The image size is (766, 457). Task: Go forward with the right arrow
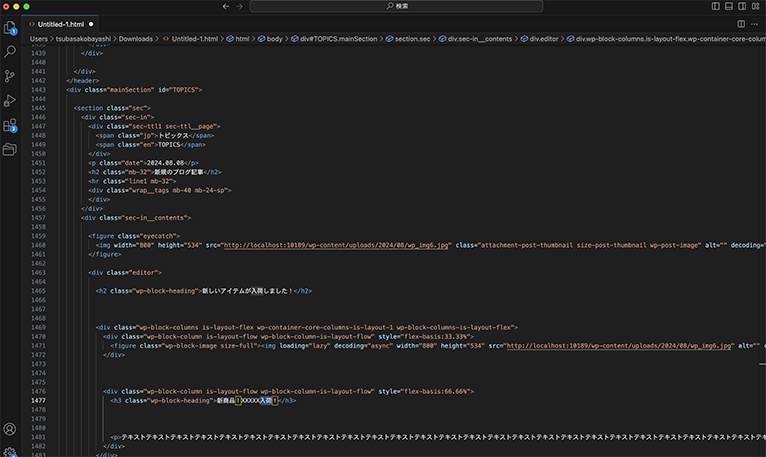click(x=240, y=6)
